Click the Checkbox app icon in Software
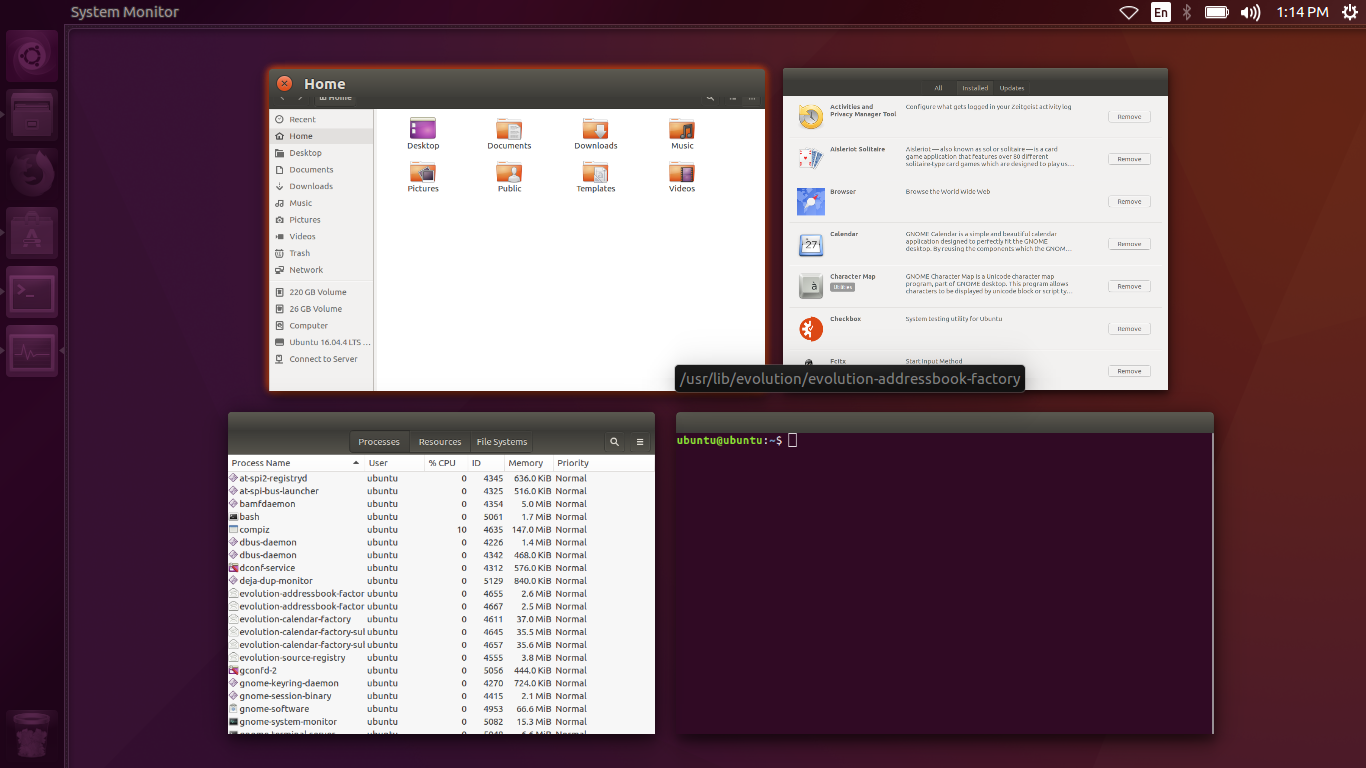 point(810,328)
